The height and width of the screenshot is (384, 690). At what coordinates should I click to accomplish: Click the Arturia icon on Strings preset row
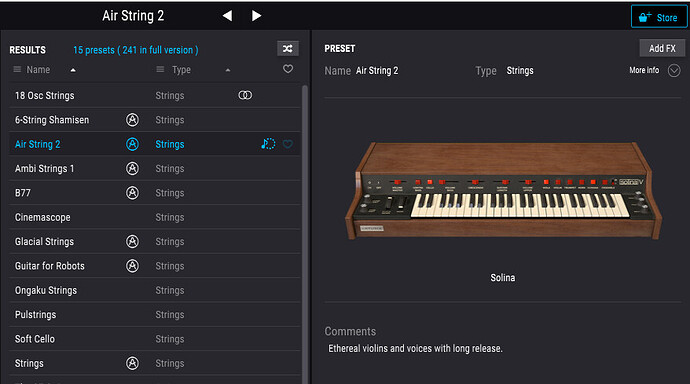(132, 363)
